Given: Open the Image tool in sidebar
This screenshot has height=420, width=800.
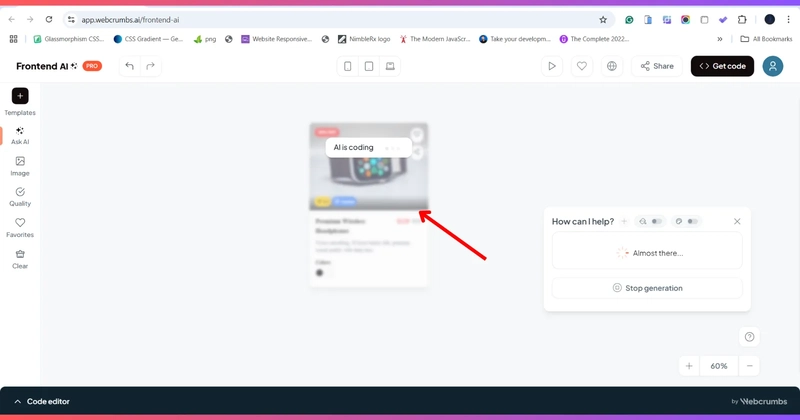Looking at the screenshot, I should coord(20,166).
